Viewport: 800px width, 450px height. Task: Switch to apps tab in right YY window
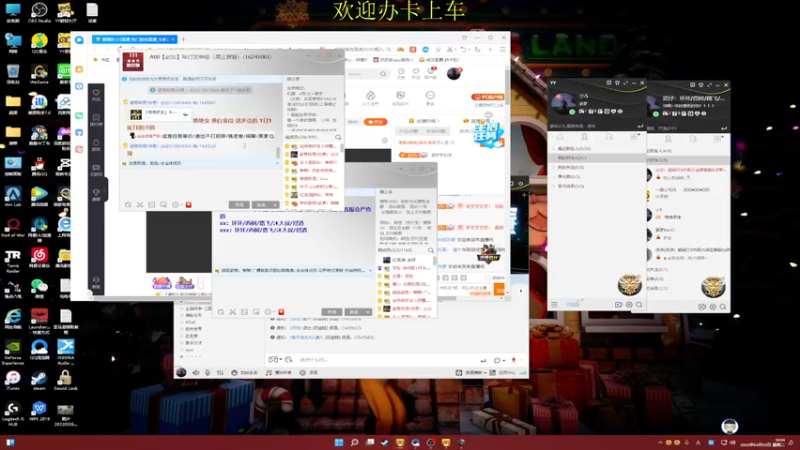718,139
